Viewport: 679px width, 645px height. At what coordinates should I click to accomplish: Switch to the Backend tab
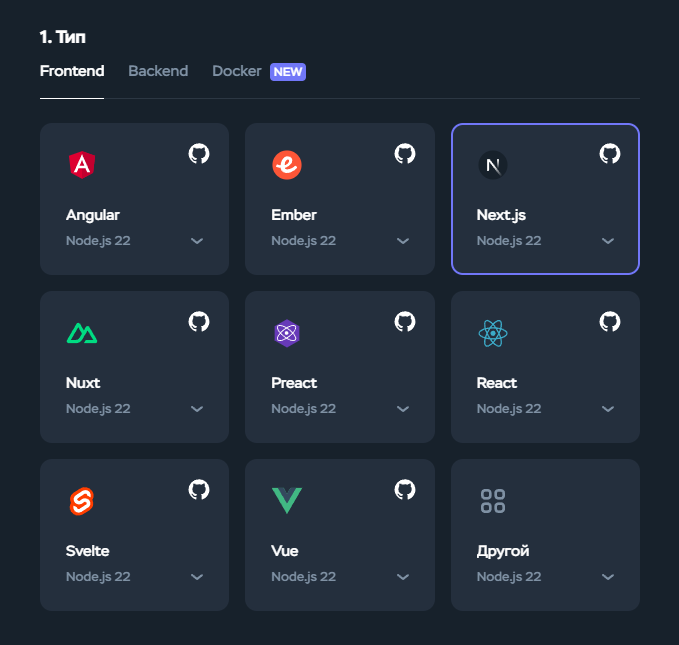click(158, 71)
